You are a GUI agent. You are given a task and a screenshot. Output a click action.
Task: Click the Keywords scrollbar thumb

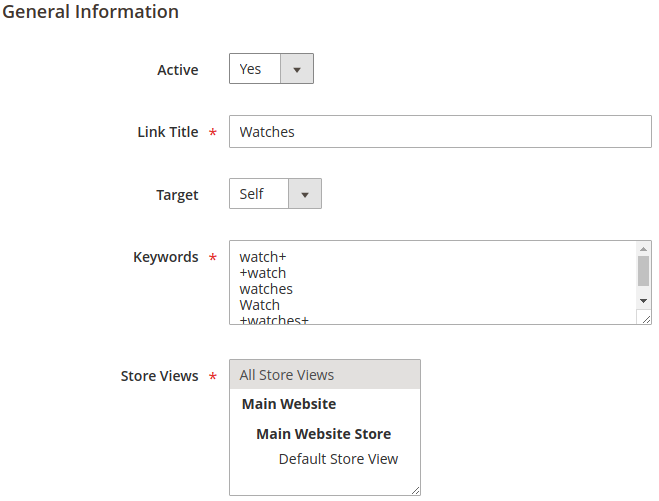644,270
